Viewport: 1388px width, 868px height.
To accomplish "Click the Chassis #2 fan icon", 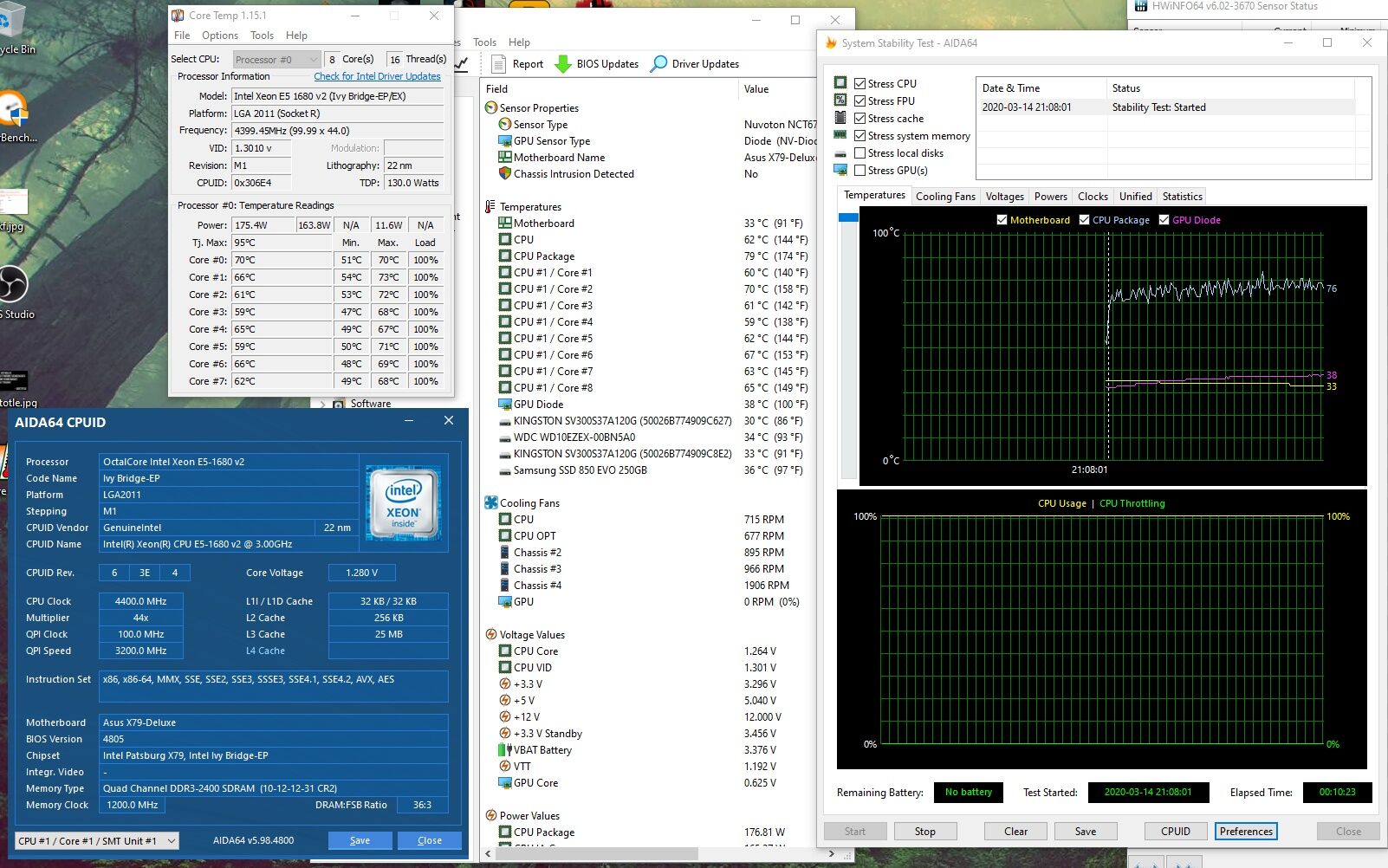I will point(505,552).
